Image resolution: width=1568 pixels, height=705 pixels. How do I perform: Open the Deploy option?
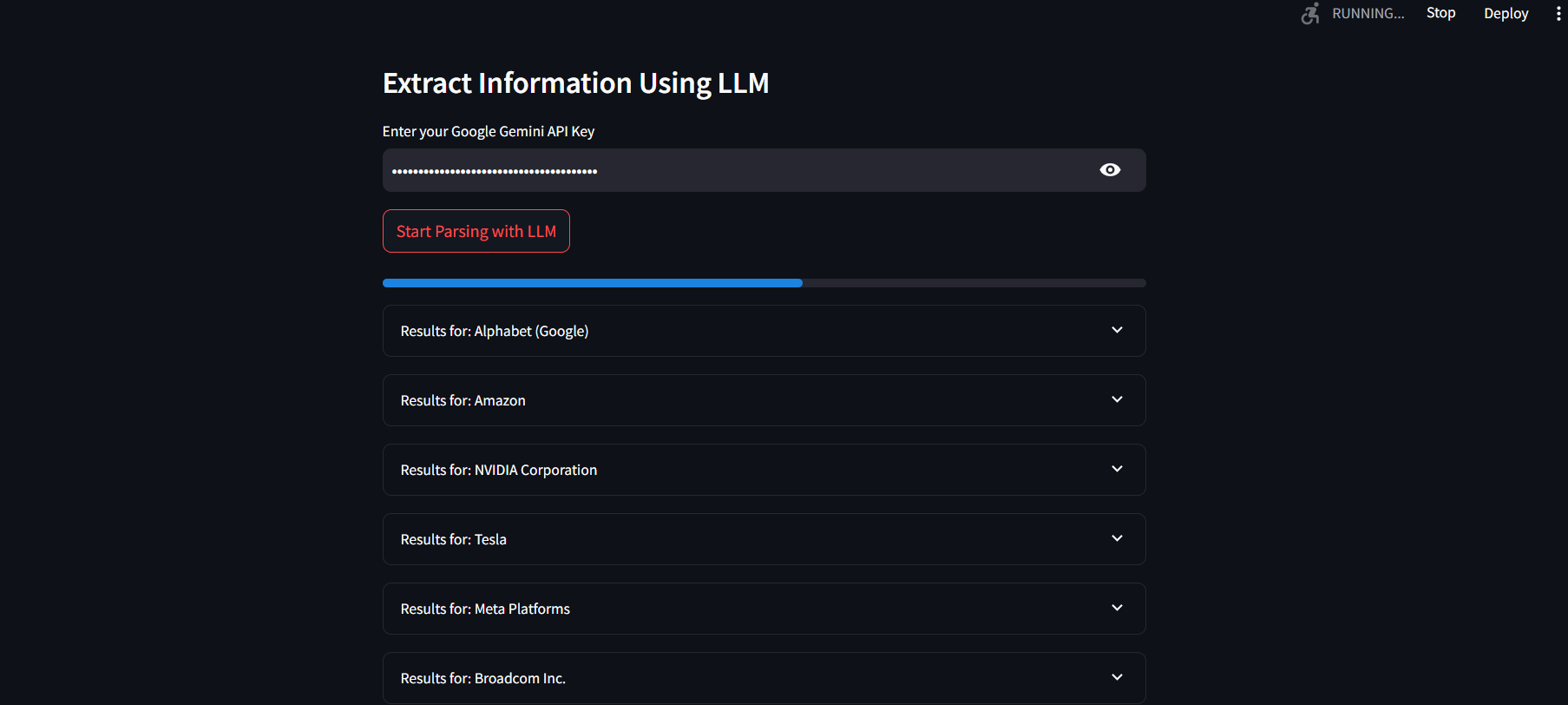pos(1506,13)
